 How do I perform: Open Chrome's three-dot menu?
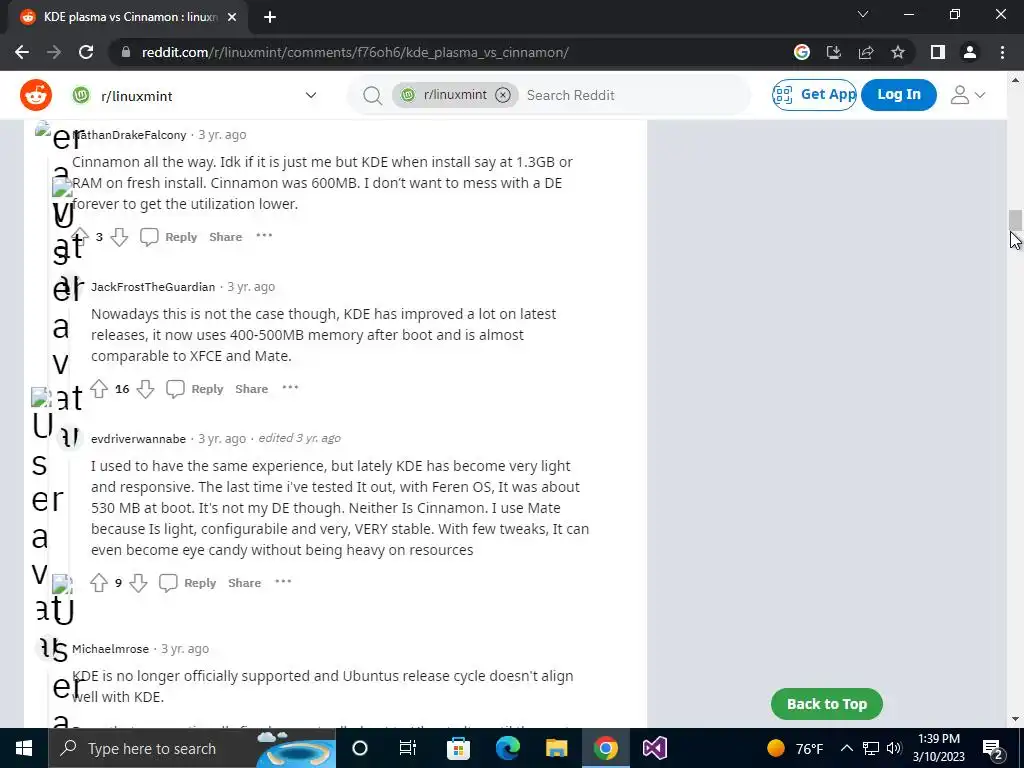[1002, 52]
